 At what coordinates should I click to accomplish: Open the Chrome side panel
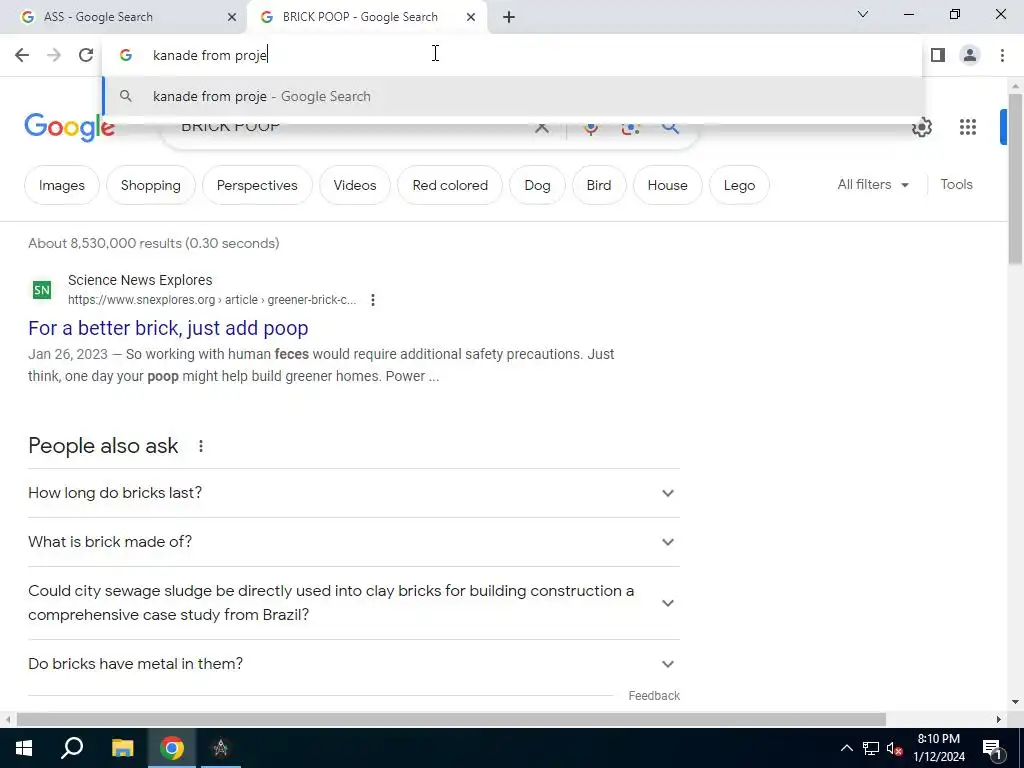point(938,55)
